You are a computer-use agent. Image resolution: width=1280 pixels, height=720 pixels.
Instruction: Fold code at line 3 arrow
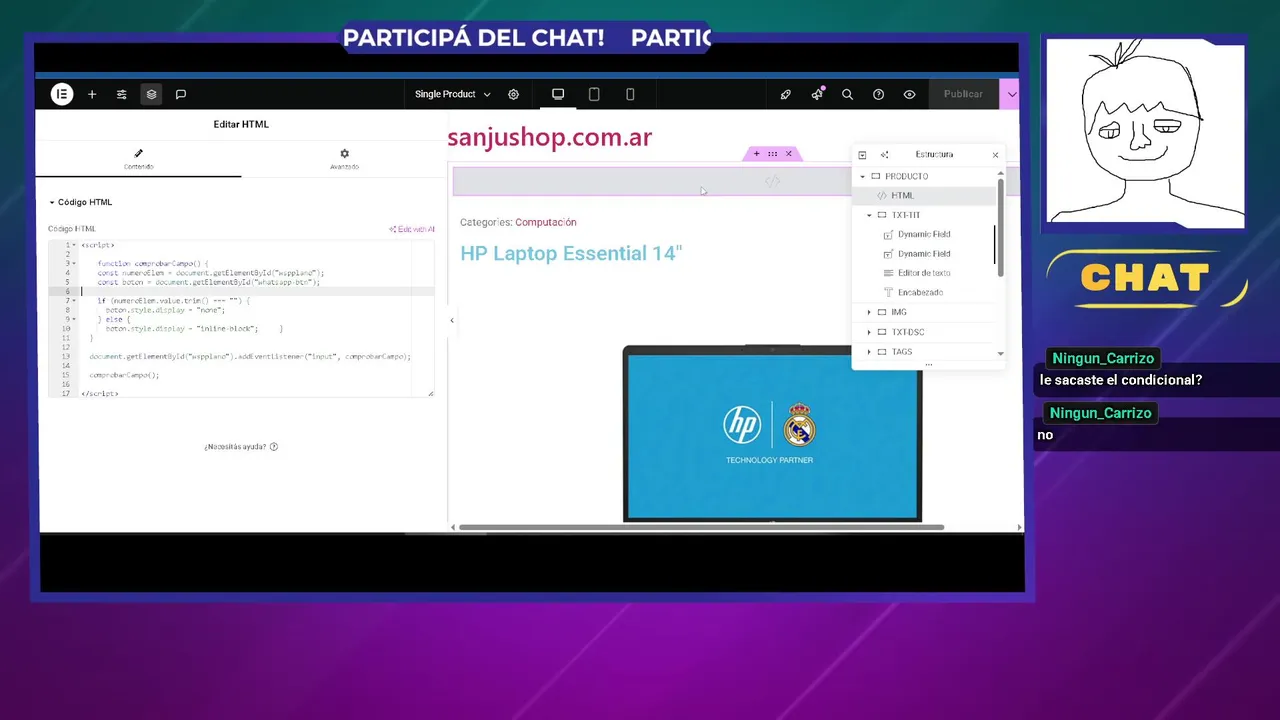[x=74, y=263]
